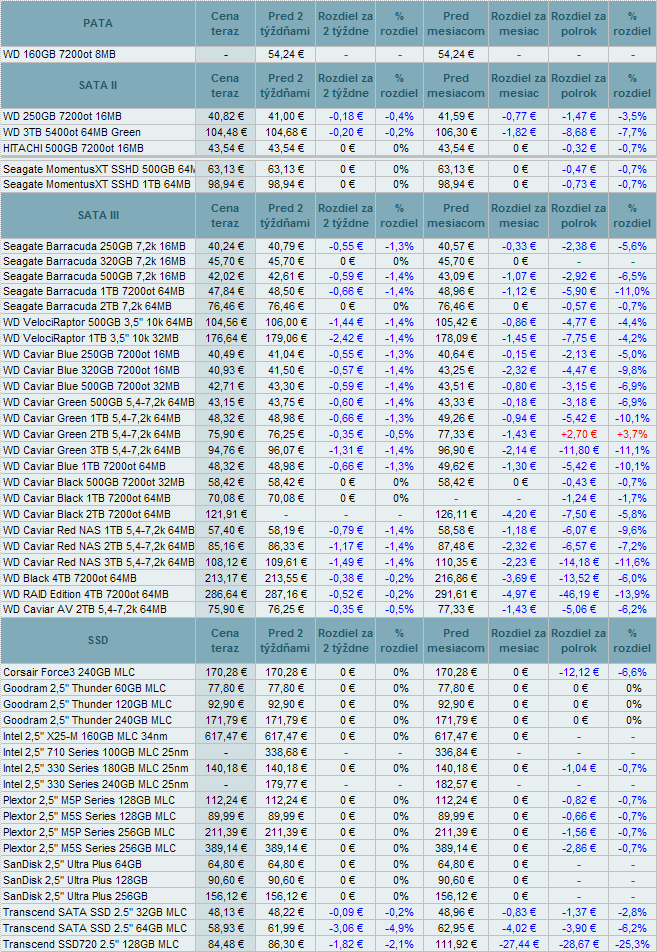
Task: Select Goodram 2,5" Thunder 60GB MLC
Action: pyautogui.click(x=84, y=688)
